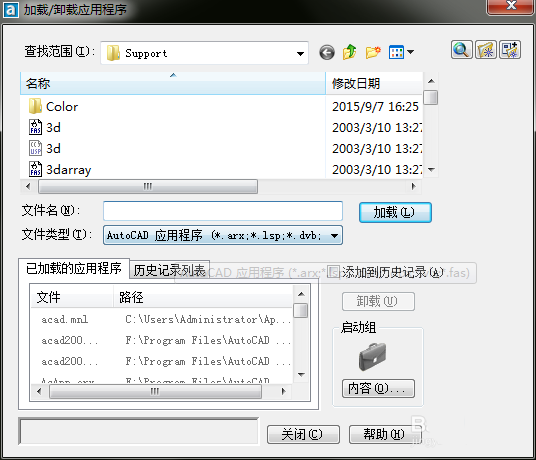
Task: Go back to the previous folder
Action: (x=327, y=53)
